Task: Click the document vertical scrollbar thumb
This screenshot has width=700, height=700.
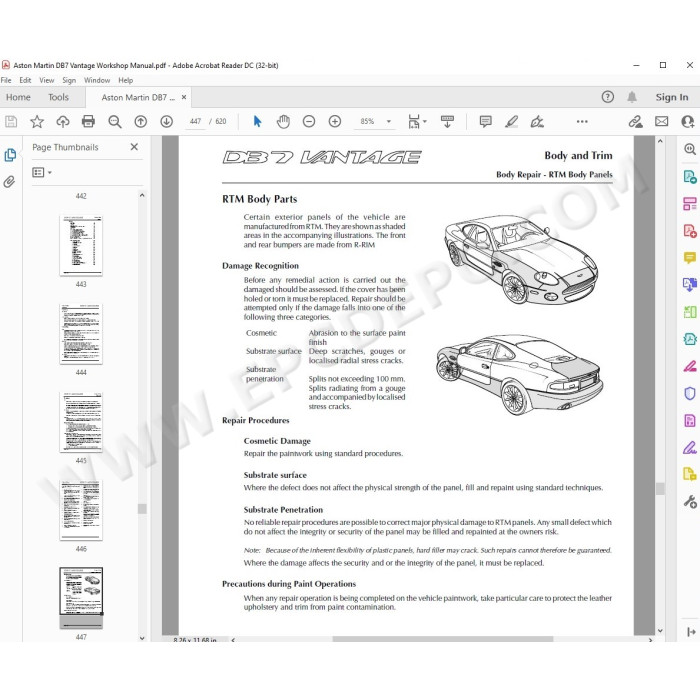Action: (x=660, y=488)
